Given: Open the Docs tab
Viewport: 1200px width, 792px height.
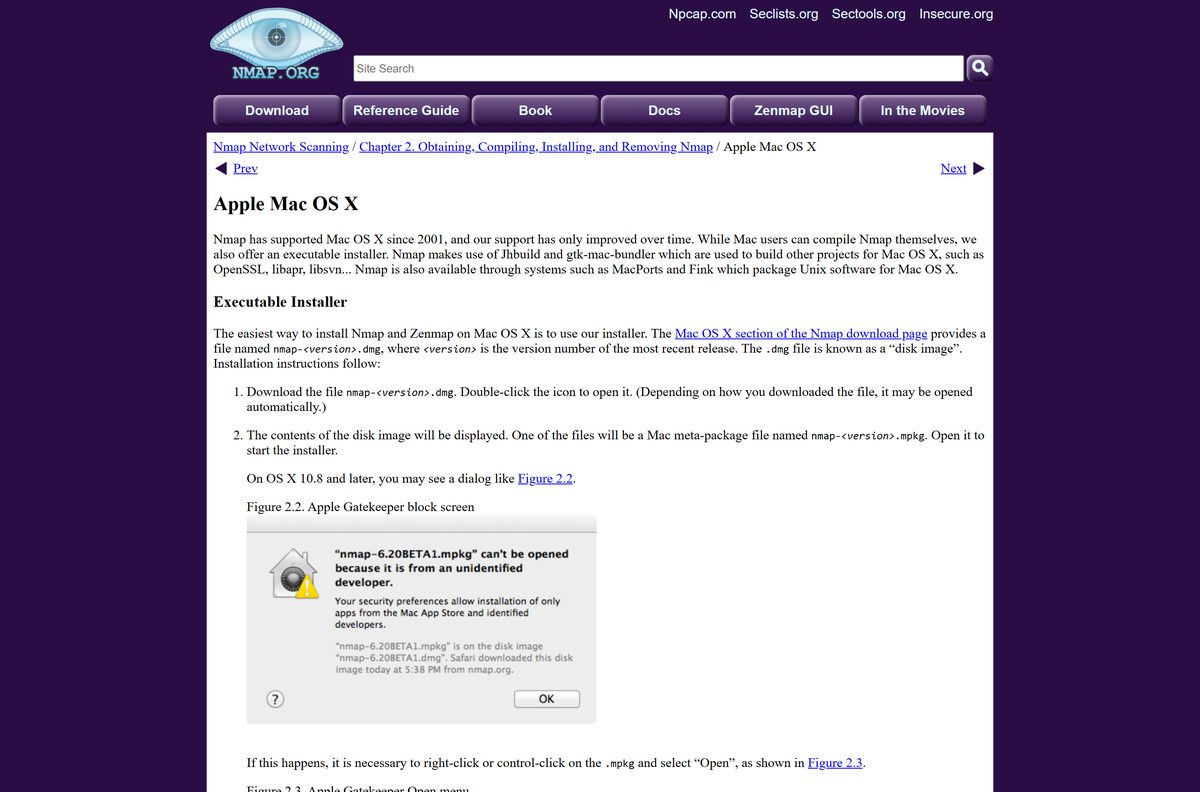Looking at the screenshot, I should pos(664,110).
